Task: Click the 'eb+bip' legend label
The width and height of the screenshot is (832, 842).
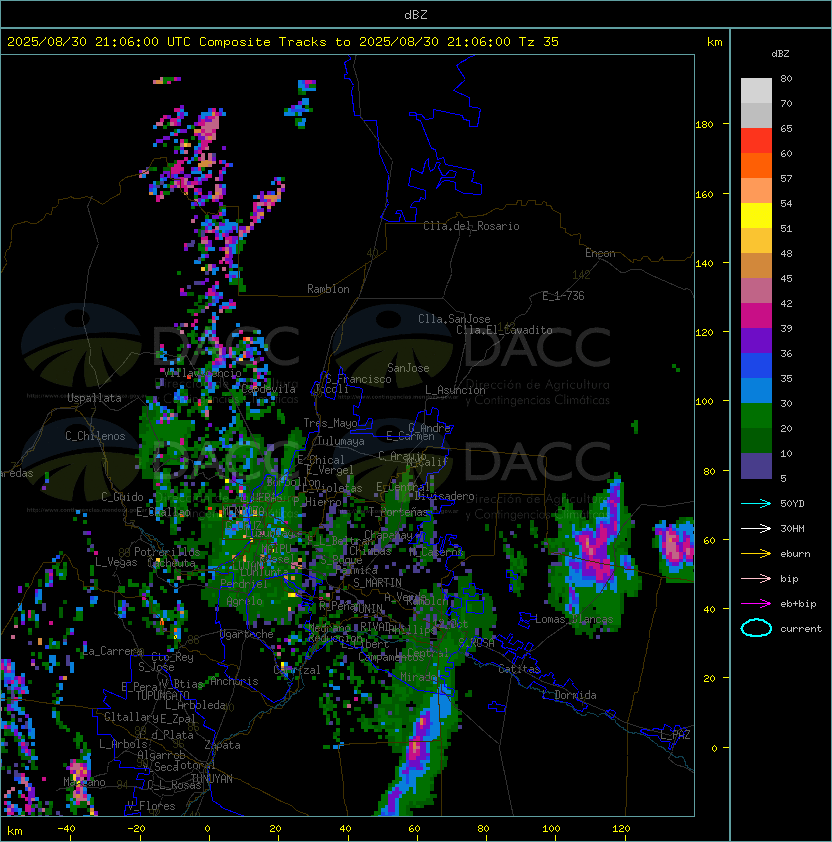Action: (x=798, y=604)
